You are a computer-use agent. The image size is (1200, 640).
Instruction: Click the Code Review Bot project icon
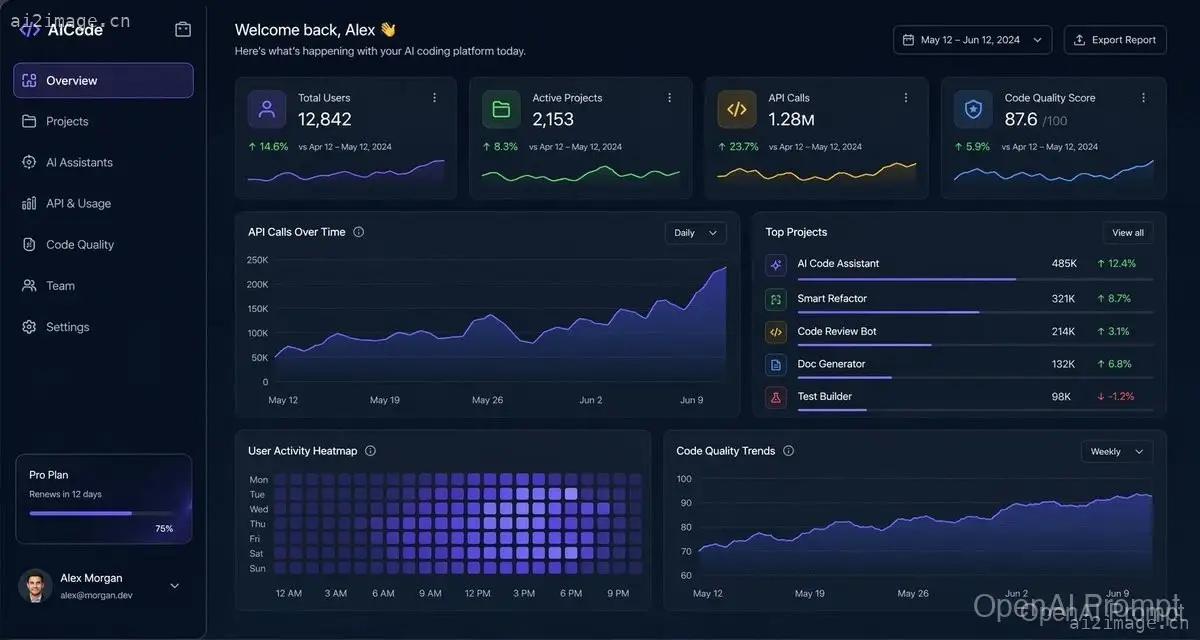click(776, 332)
